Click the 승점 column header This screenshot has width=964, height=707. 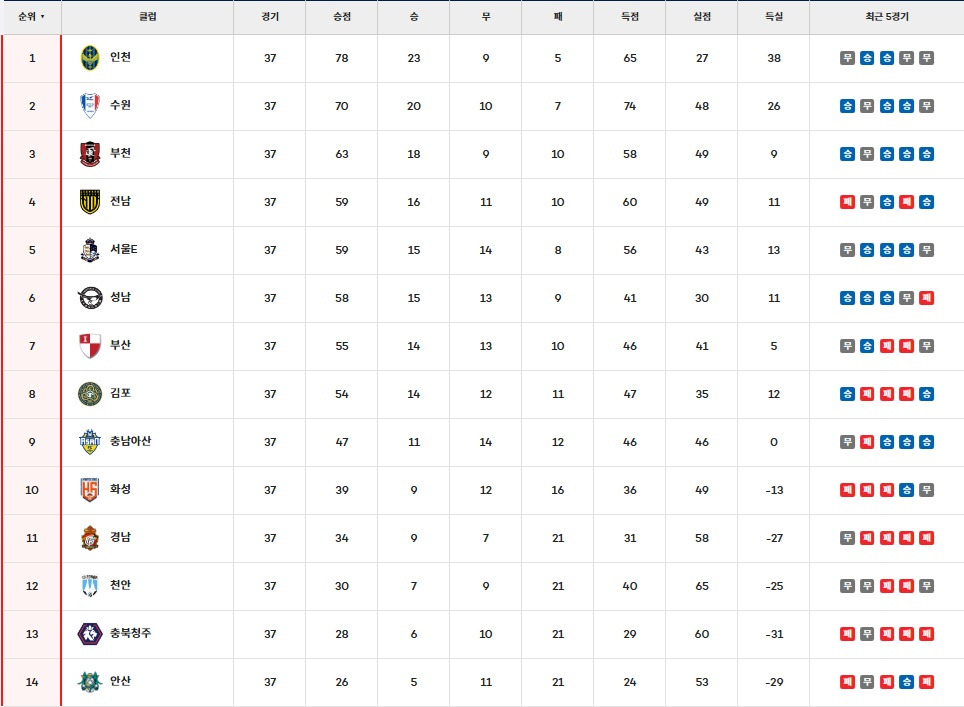342,17
